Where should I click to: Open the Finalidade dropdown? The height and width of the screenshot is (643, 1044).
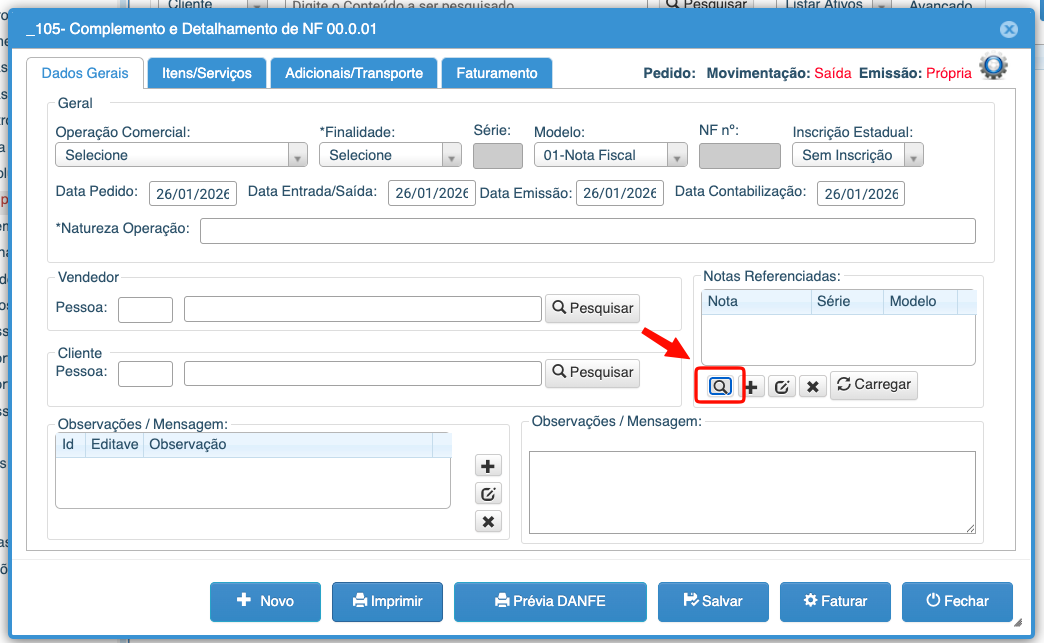coord(451,156)
